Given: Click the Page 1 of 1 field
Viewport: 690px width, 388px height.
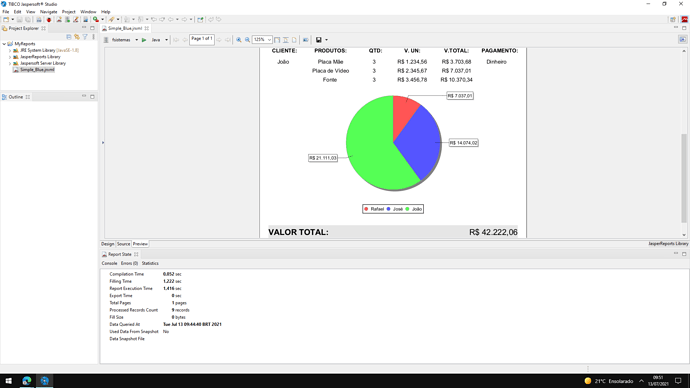Looking at the screenshot, I should coord(202,39).
